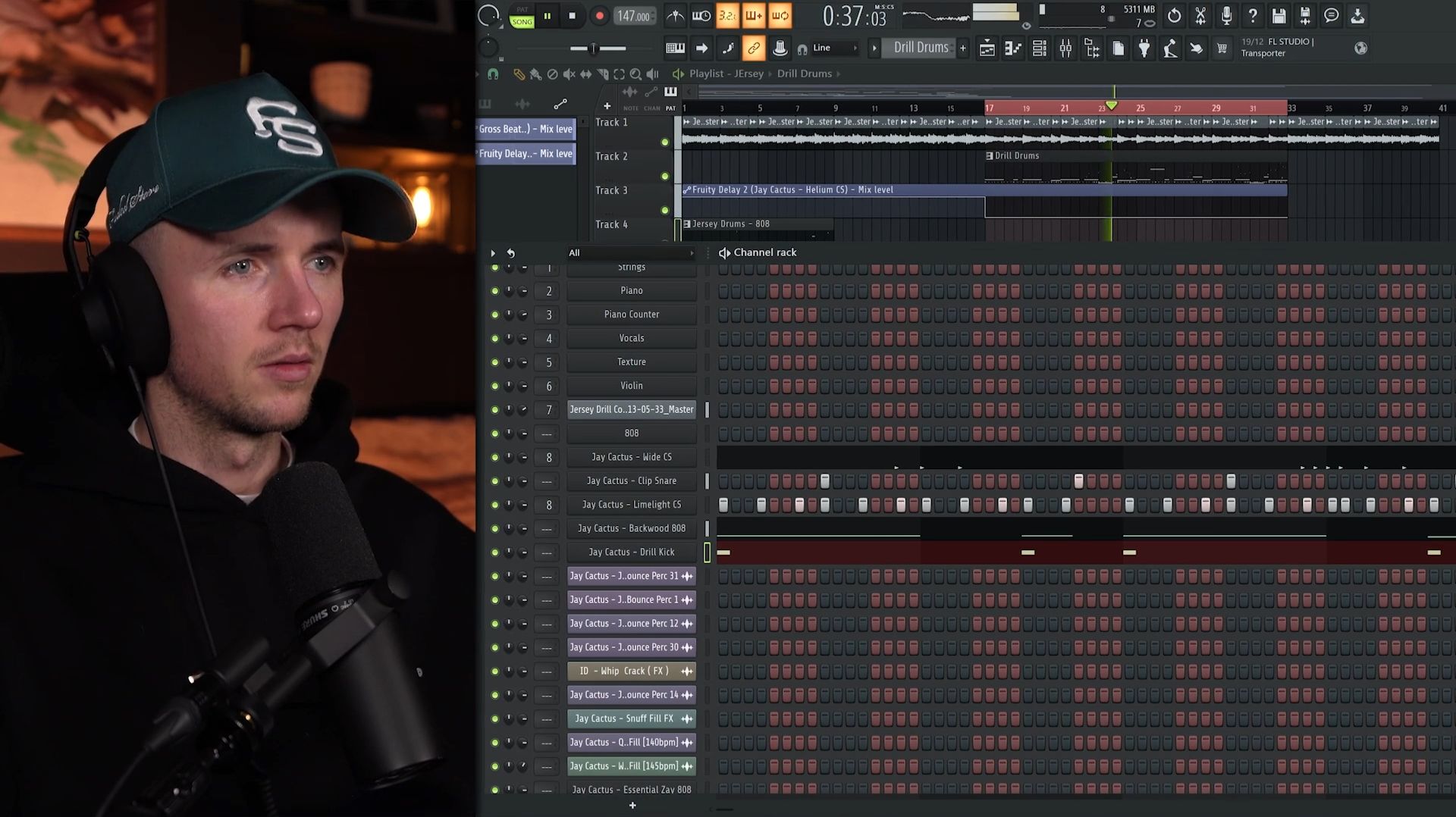Click the tempo field 147.000
The width and height of the screenshot is (1456, 817).
633,16
